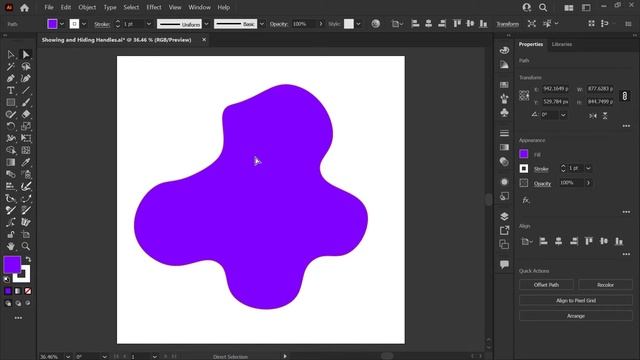
Task: Open graphic Style dropdown
Action: (358, 24)
